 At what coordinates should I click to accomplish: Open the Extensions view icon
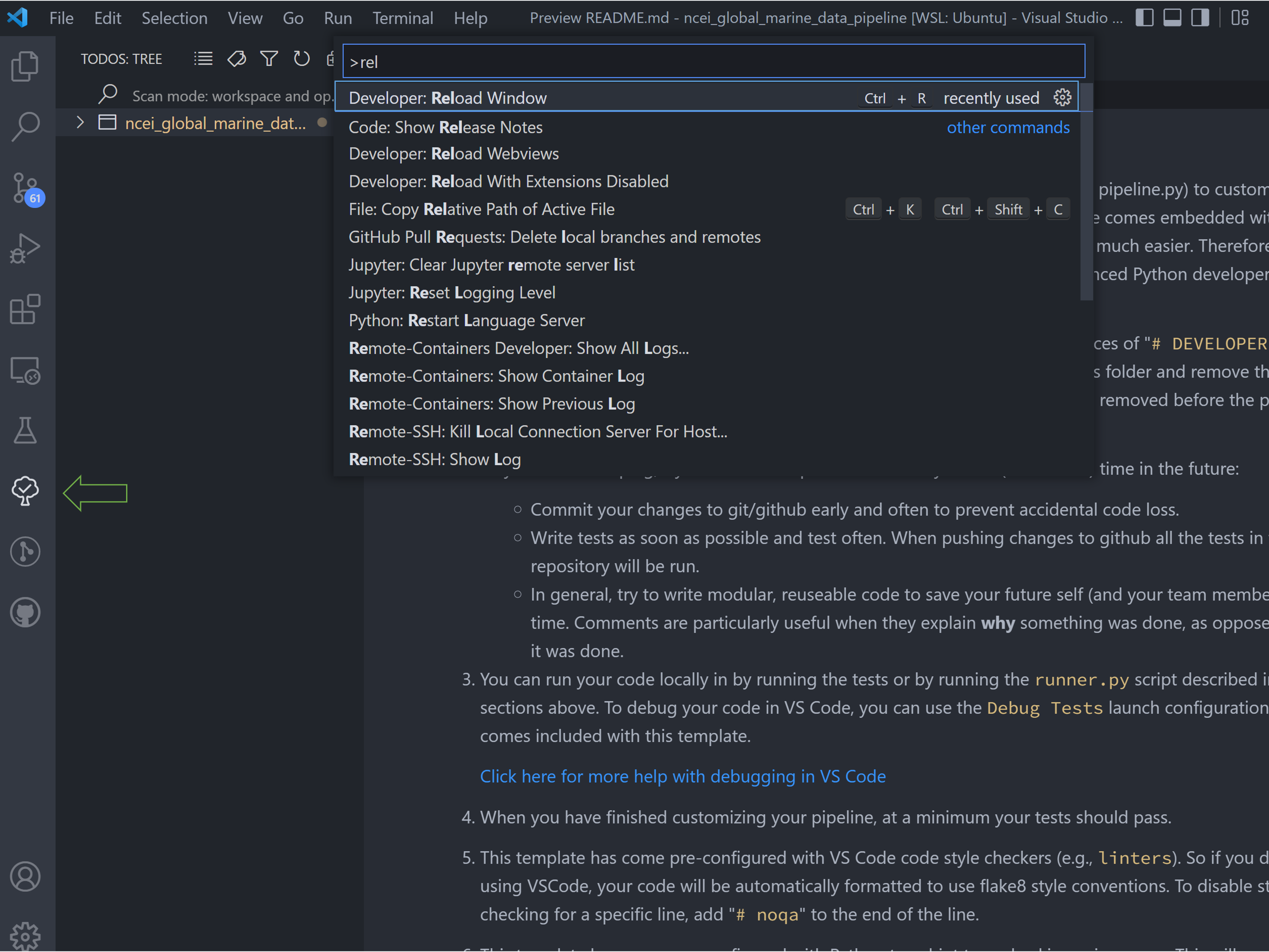pyautogui.click(x=25, y=310)
